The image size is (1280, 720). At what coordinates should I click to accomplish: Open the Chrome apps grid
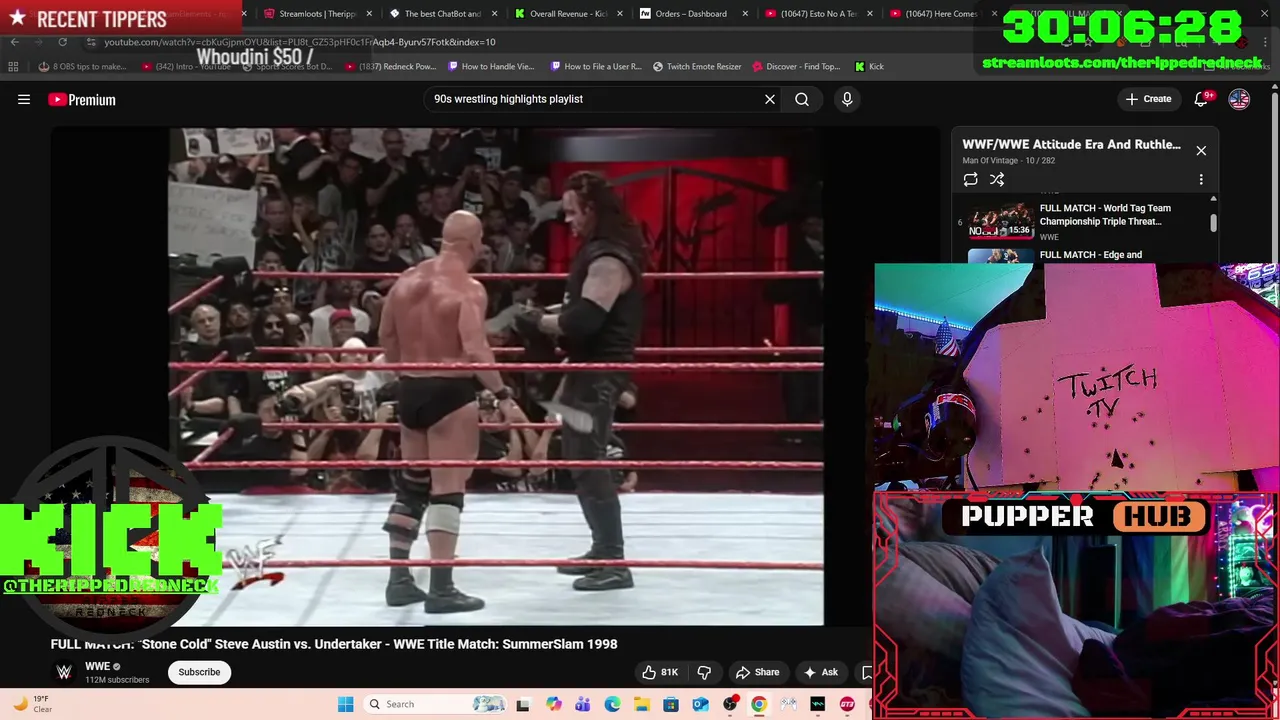coord(13,67)
